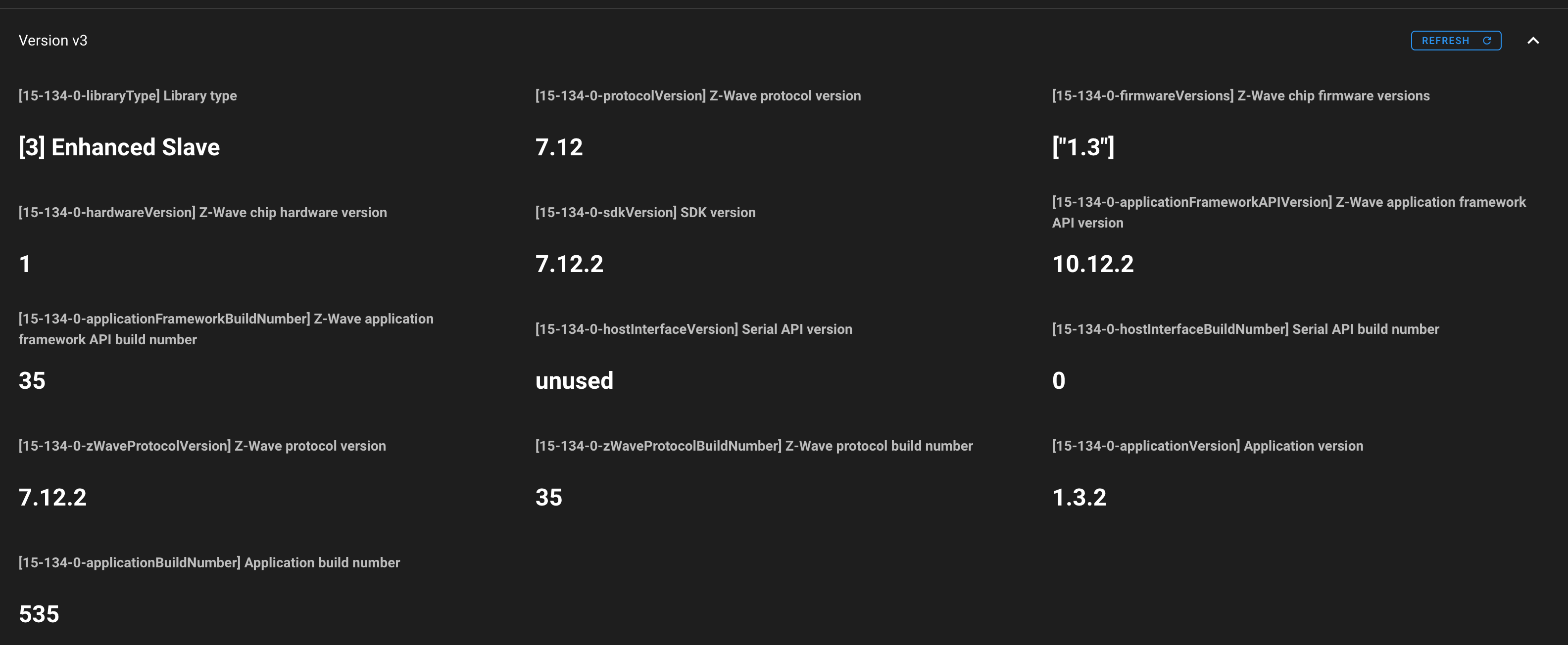Click the Z-Wave protocol version value 7.12
The width and height of the screenshot is (1568, 645).
point(558,146)
